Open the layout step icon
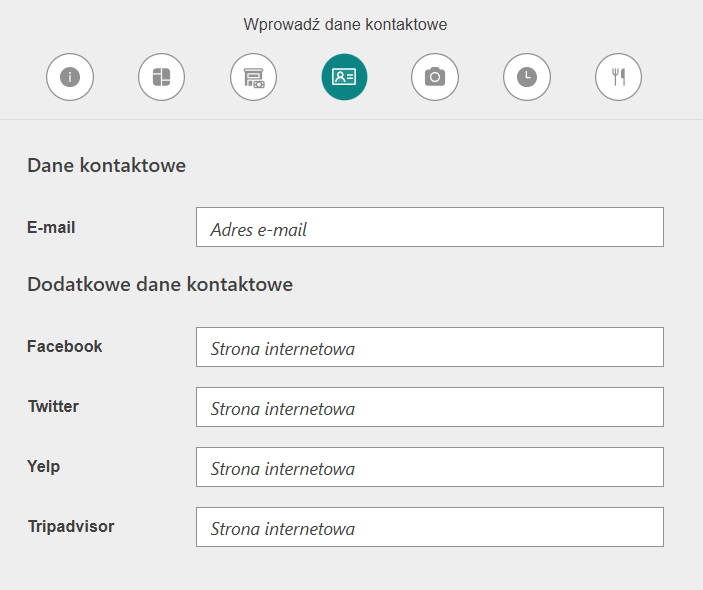The width and height of the screenshot is (703, 590). tap(161, 77)
